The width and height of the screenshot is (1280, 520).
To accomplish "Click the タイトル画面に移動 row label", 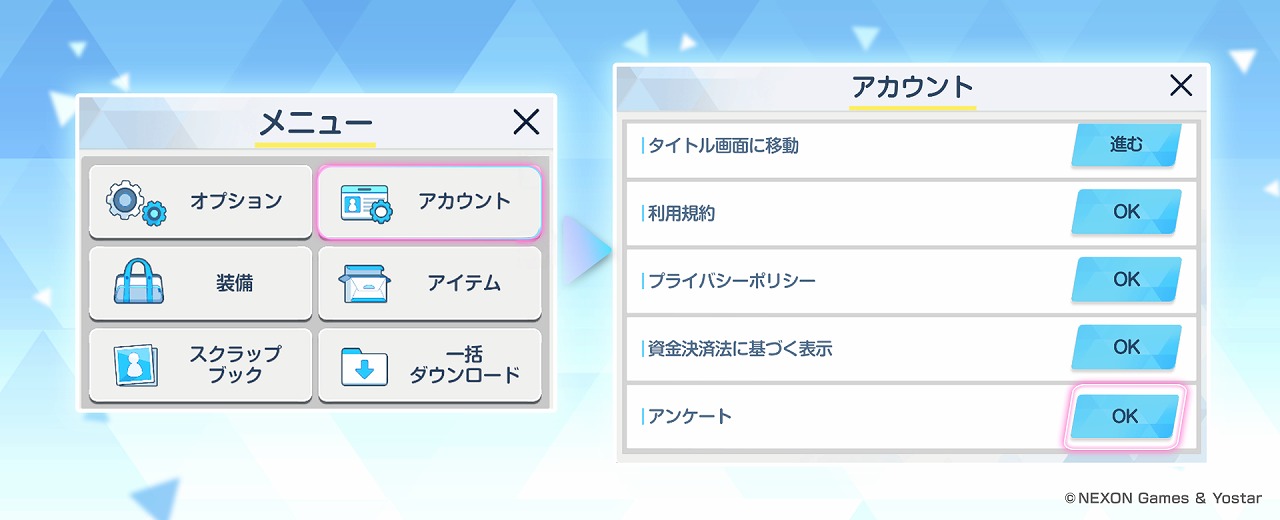I will tap(723, 145).
